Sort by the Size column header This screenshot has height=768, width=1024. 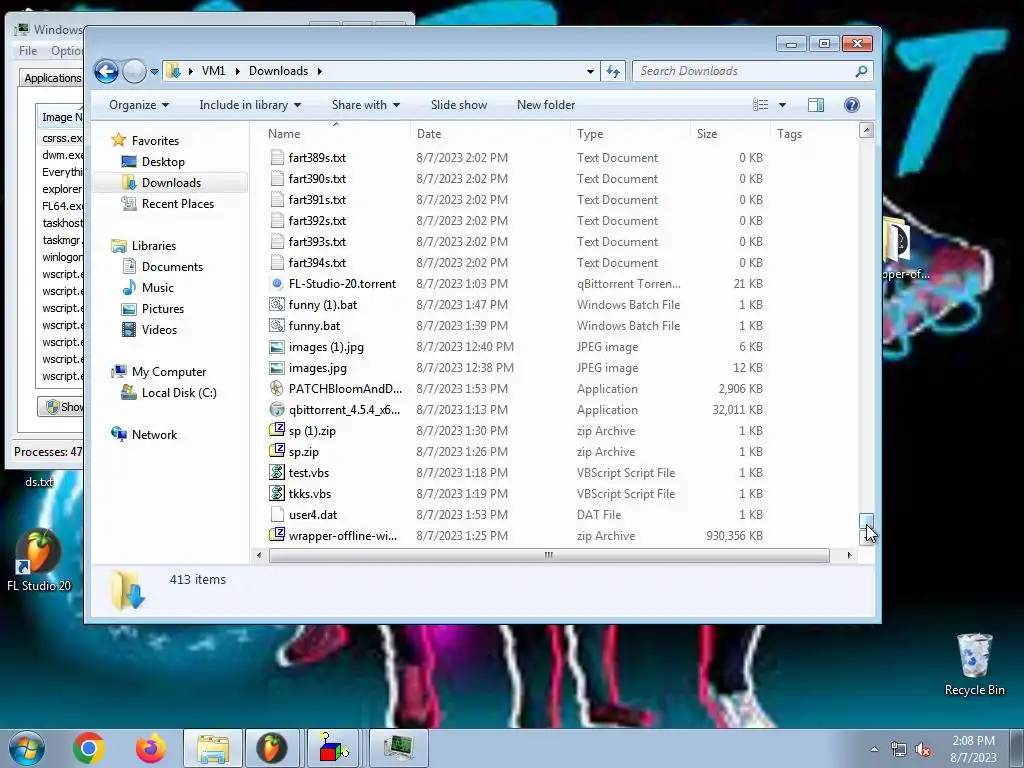point(707,134)
